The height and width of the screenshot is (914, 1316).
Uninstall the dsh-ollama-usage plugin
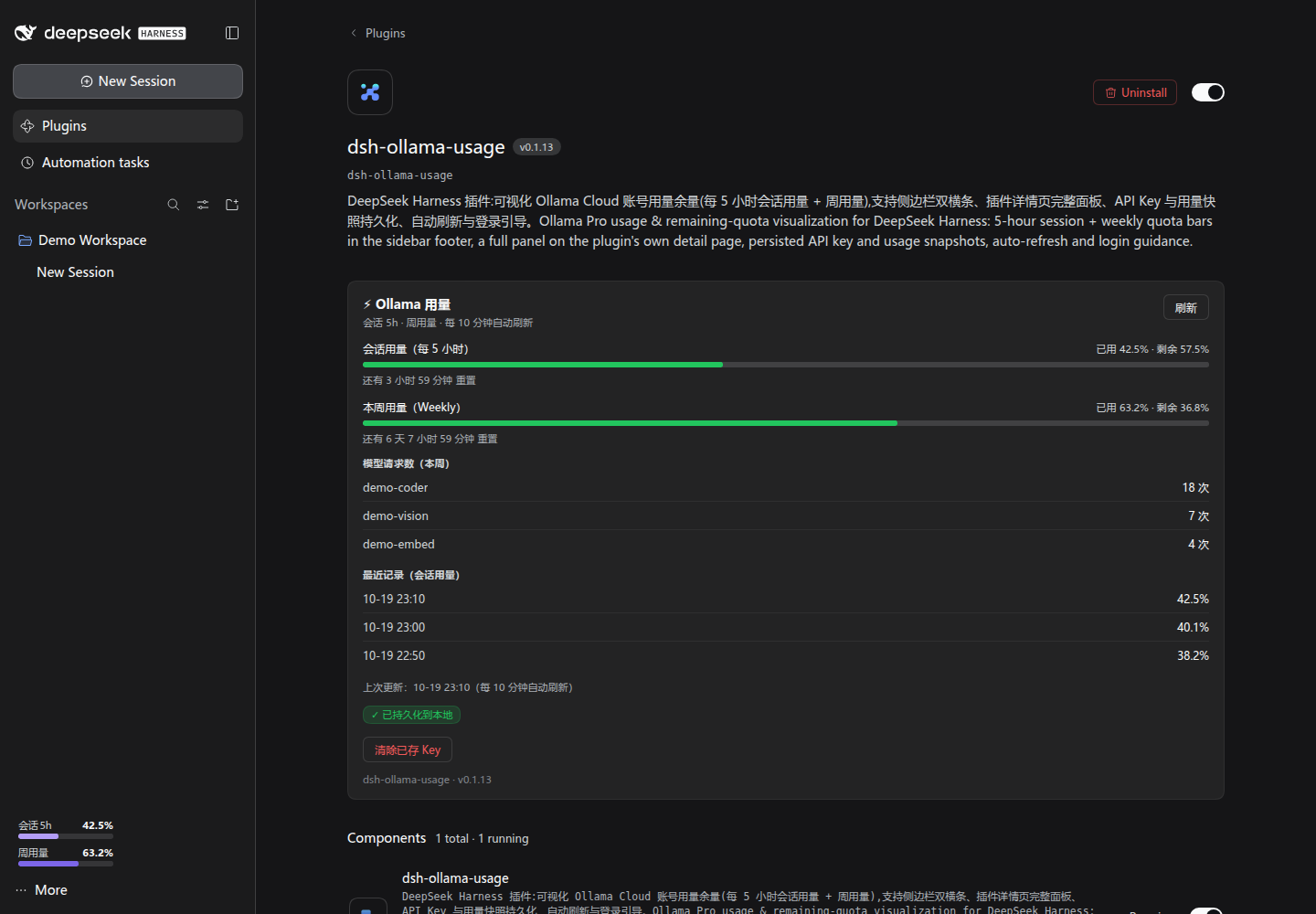pos(1135,92)
